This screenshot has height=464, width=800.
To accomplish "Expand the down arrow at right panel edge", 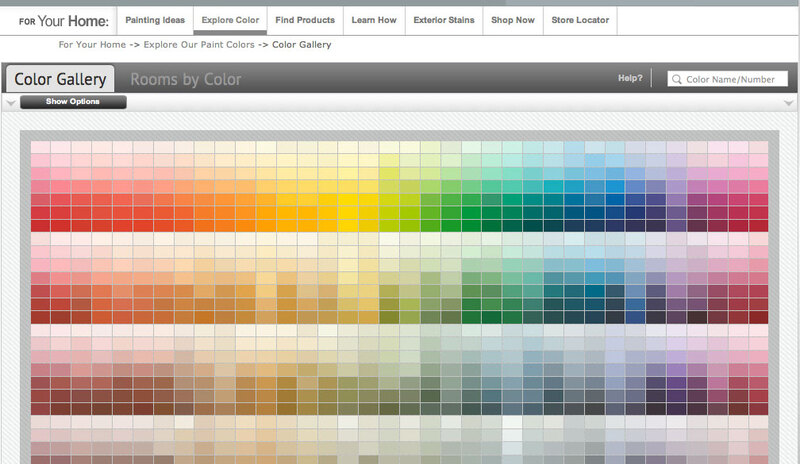I will (789, 102).
